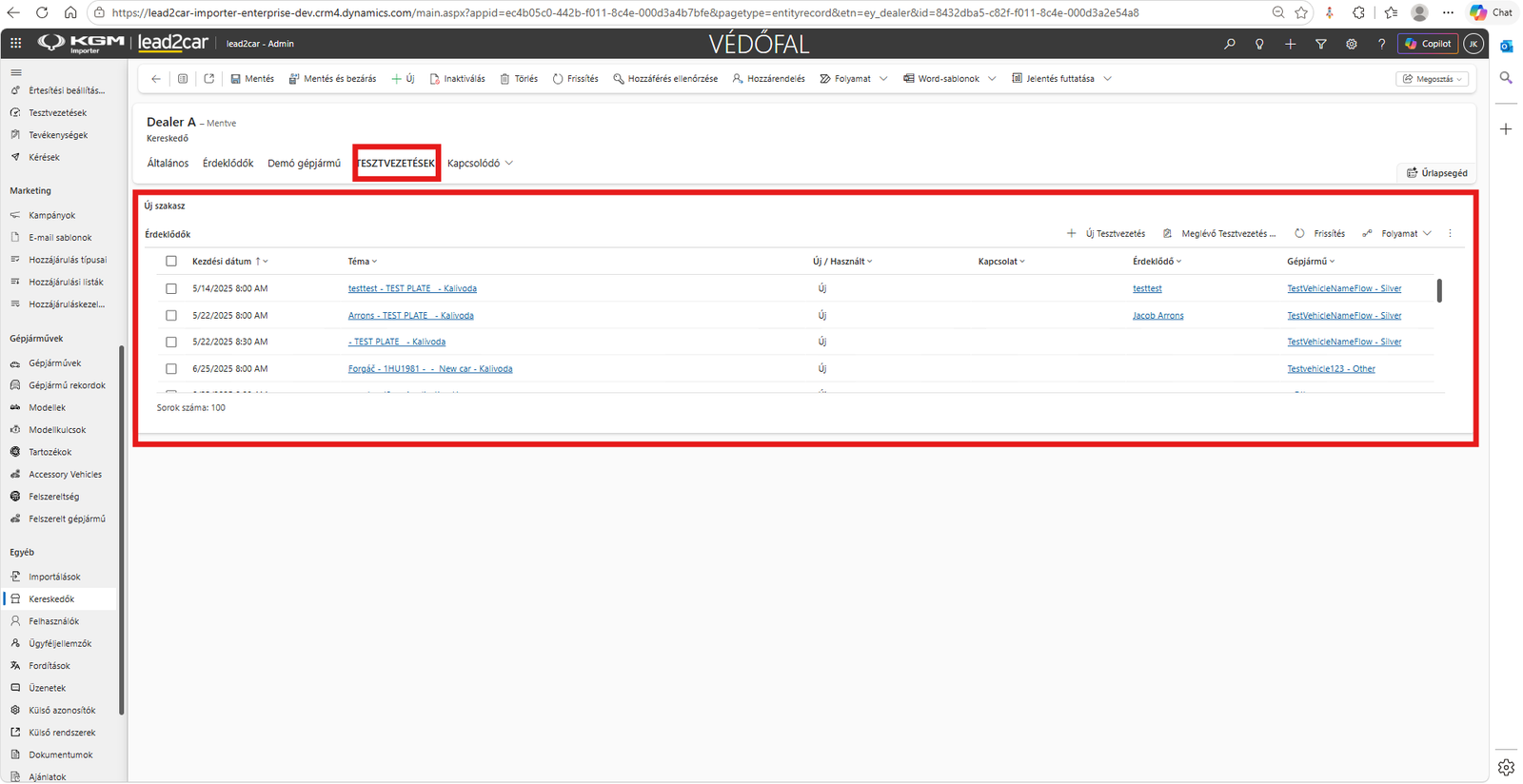The image size is (1523, 784).
Task: Open the subgrid more commands ellipsis
Action: pos(1450,234)
